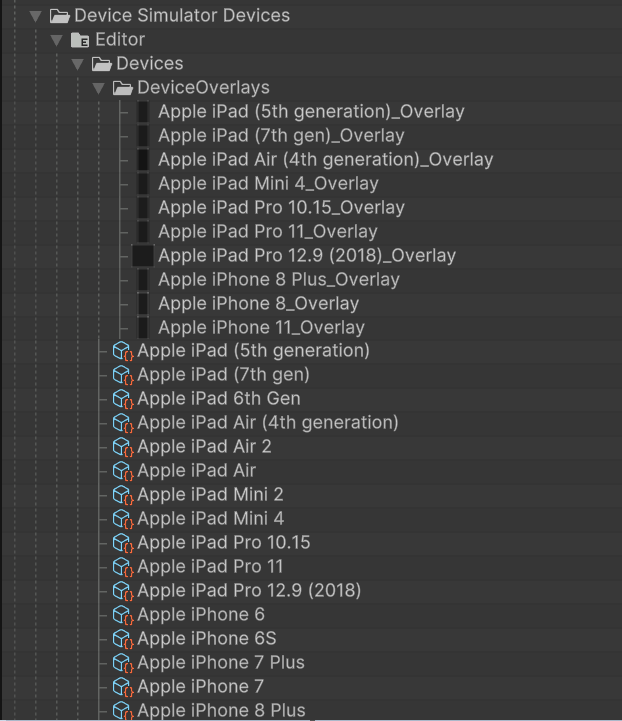Click device icon for Apple iPad Air (4th generation)
622x721 pixels.
tap(123, 423)
